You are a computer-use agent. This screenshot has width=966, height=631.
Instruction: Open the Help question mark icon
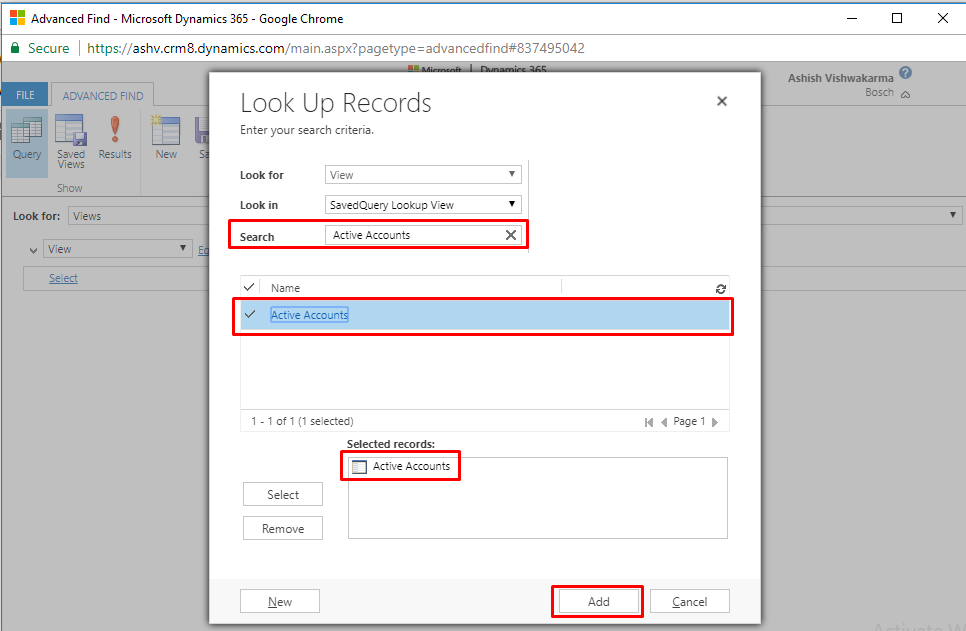coord(905,73)
